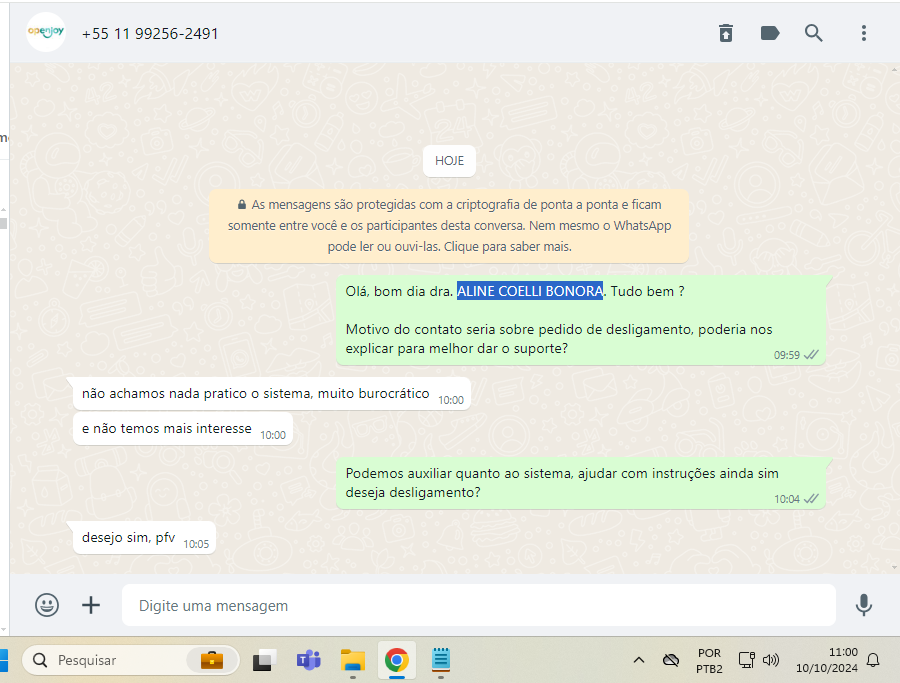This screenshot has height=683, width=900.
Task: Click the trash archive icon in header
Action: (726, 33)
